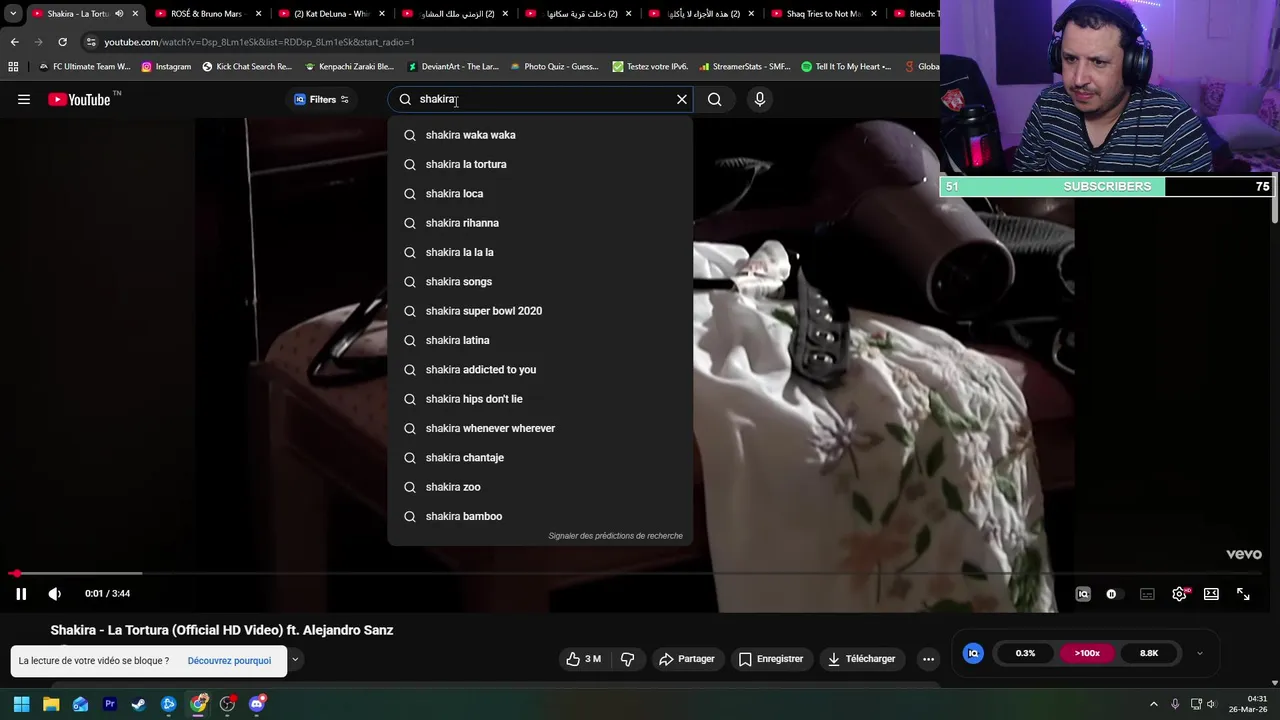Choose suggestion shakira loca
Screen dimensions: 1280x720
click(x=540, y=193)
